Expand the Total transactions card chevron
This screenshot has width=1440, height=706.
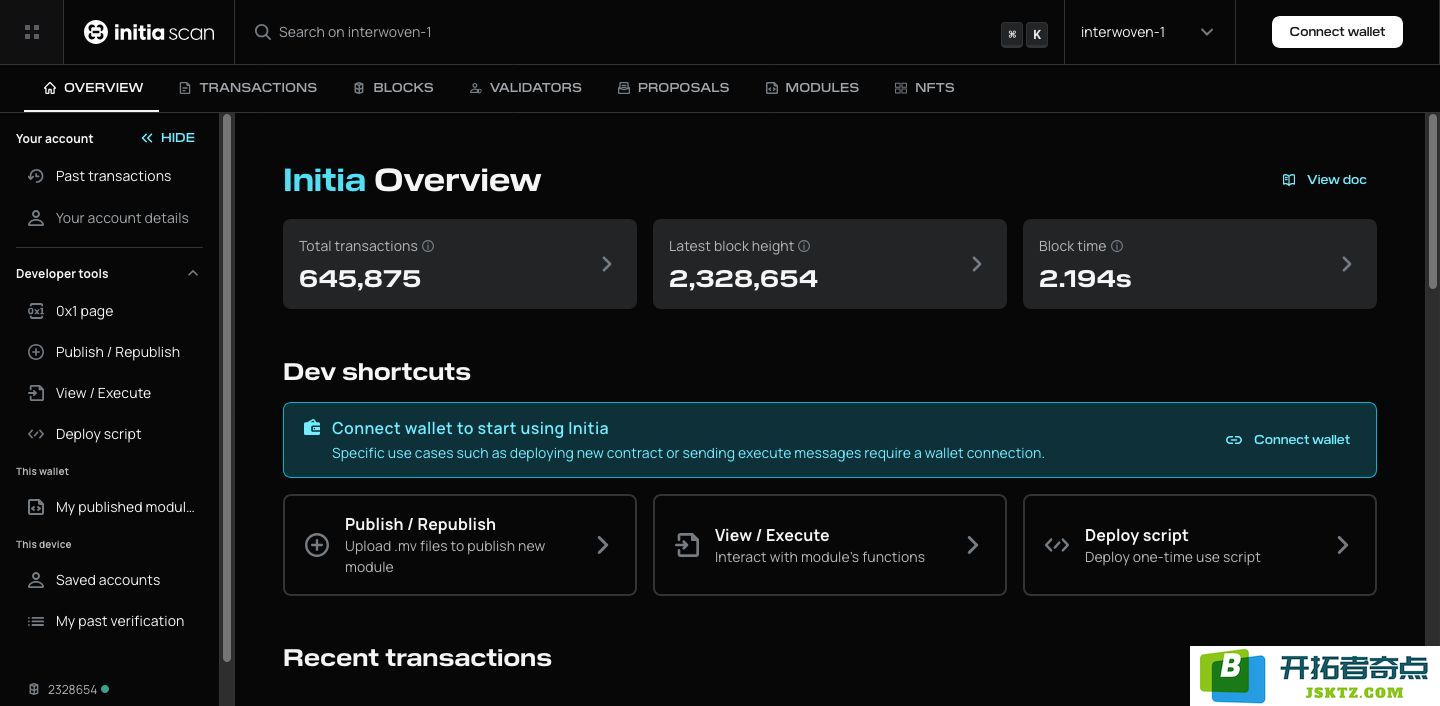pos(607,264)
